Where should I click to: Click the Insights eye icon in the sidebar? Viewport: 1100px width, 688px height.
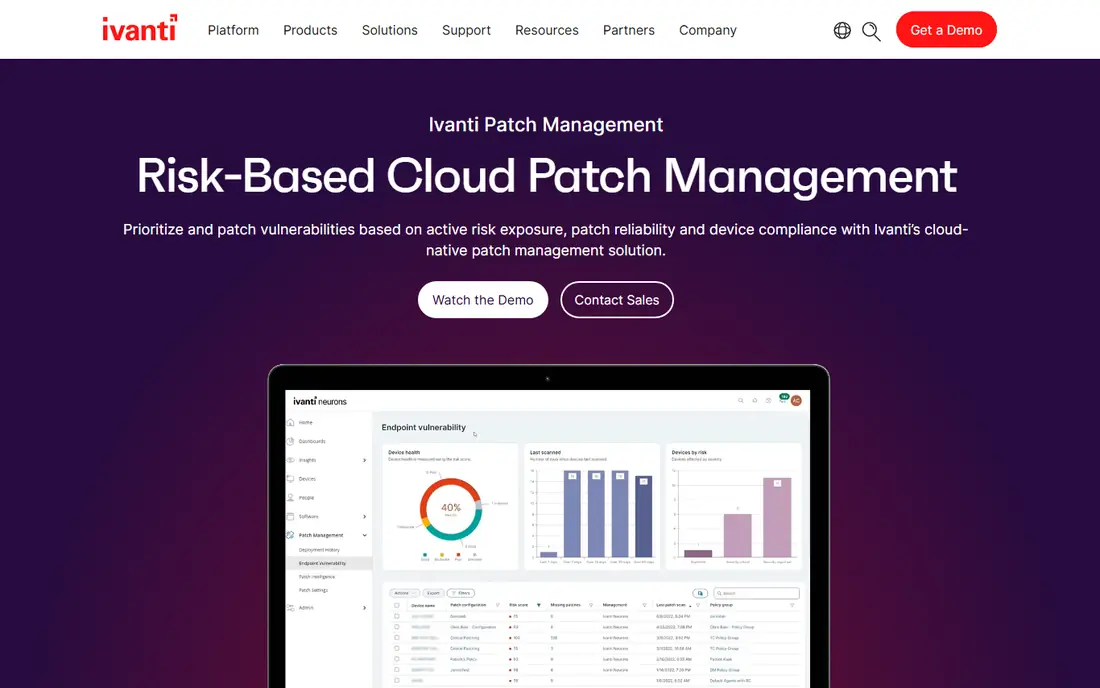290,460
